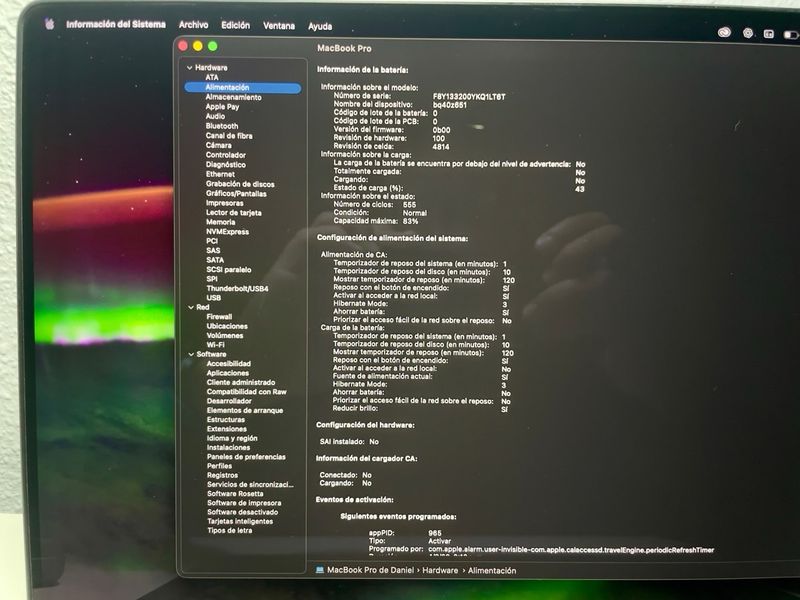Select Grabación de discos in the sidebar
800x600 pixels.
tap(240, 184)
